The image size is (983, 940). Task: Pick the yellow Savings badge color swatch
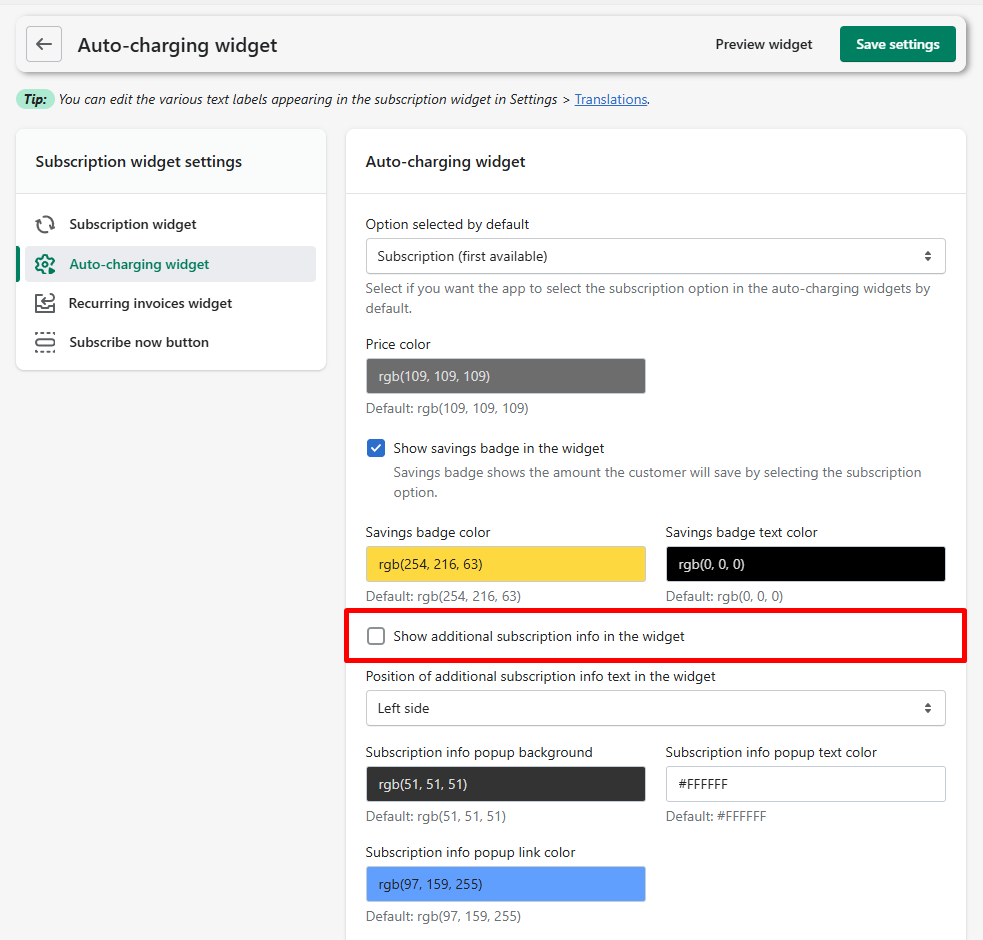[505, 564]
